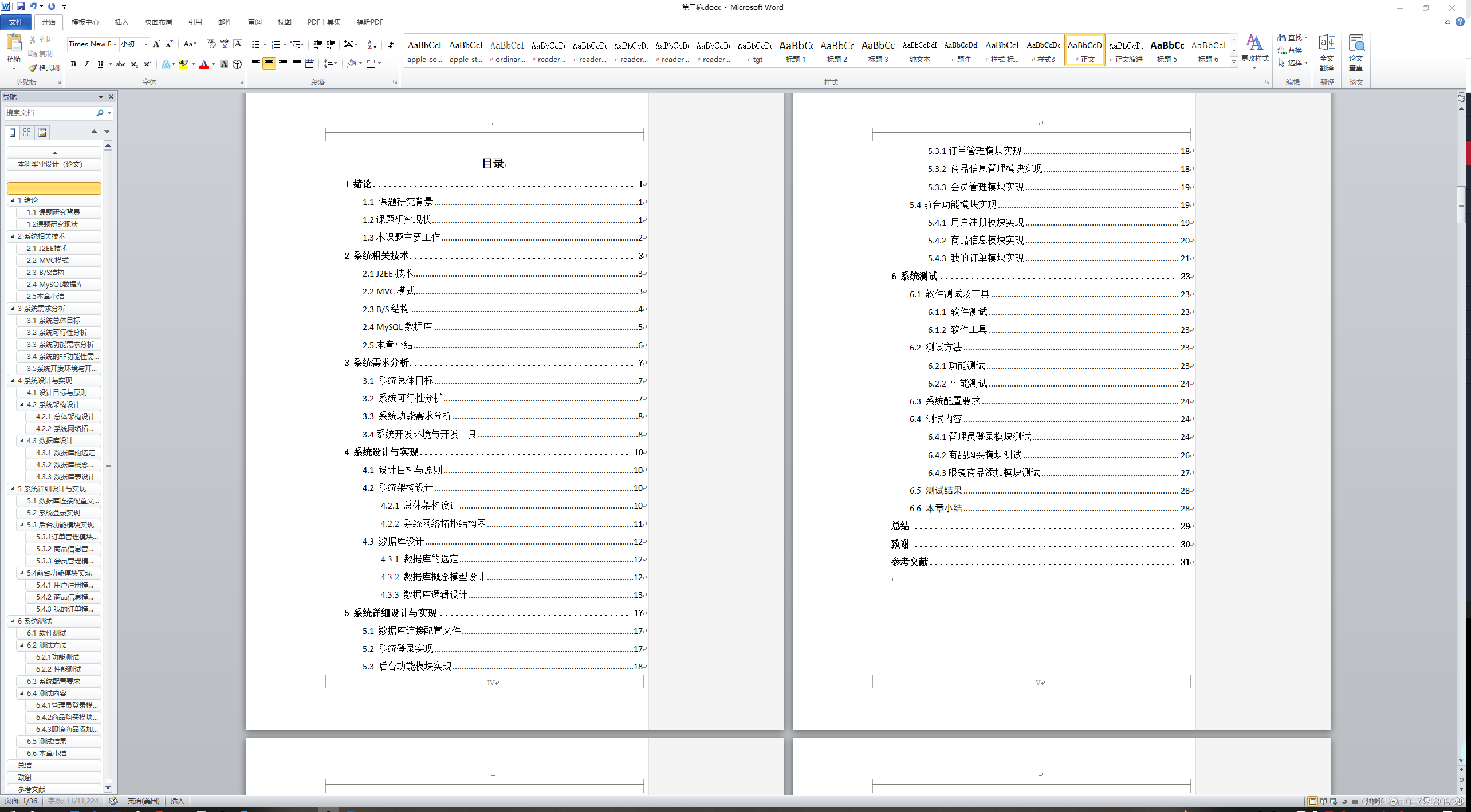Toggle character shading
The height and width of the screenshot is (812, 1471).
click(x=224, y=64)
